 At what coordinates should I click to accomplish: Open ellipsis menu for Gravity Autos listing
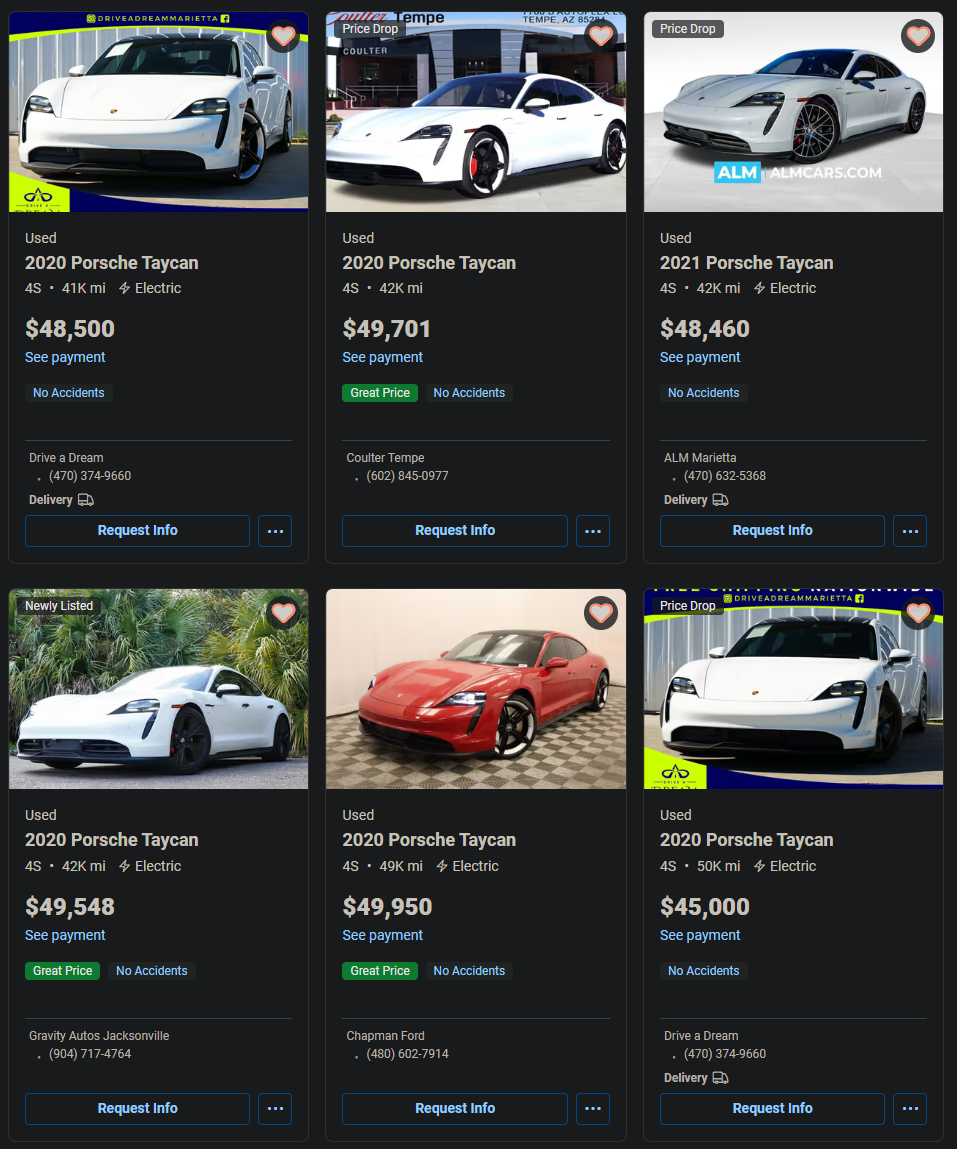point(276,1109)
